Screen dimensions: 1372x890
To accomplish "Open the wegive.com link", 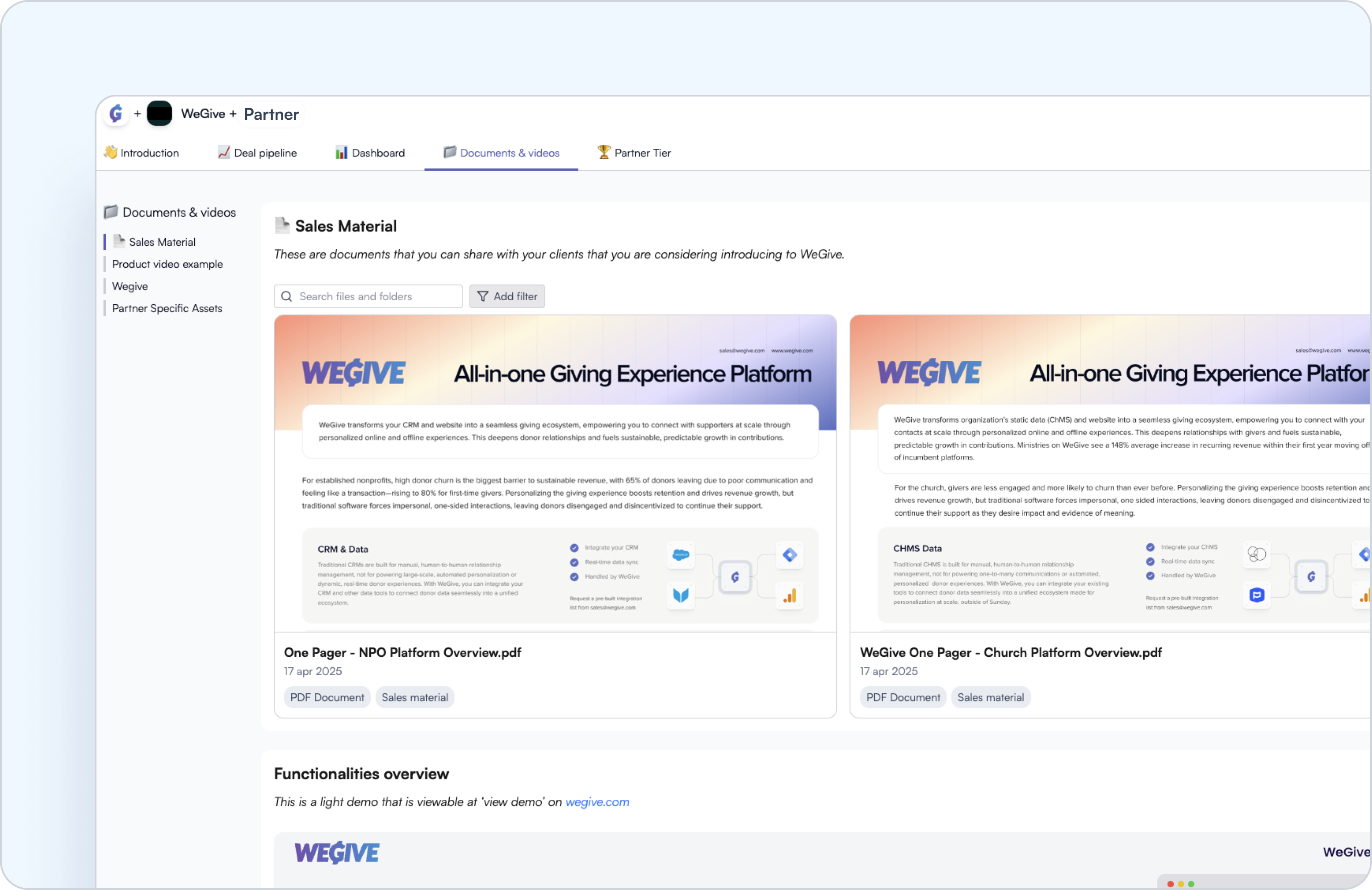I will tap(597, 802).
